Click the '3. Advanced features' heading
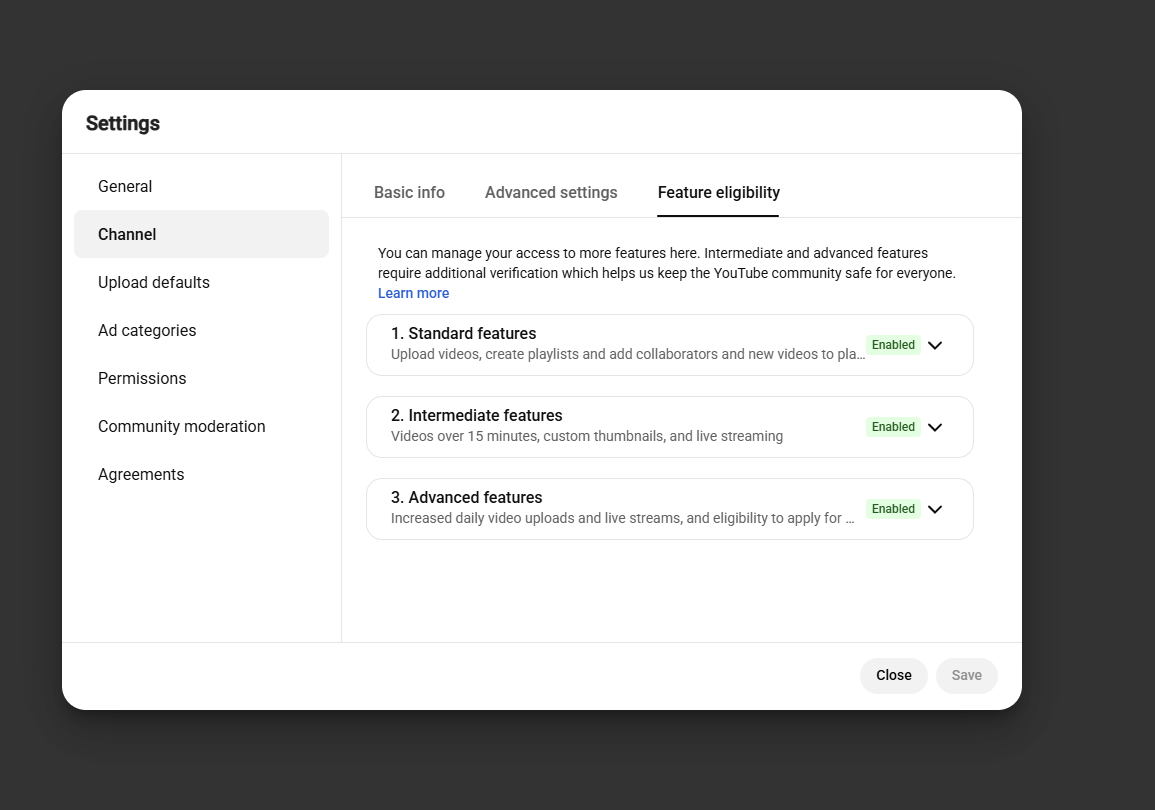1155x810 pixels. pyautogui.click(x=466, y=497)
